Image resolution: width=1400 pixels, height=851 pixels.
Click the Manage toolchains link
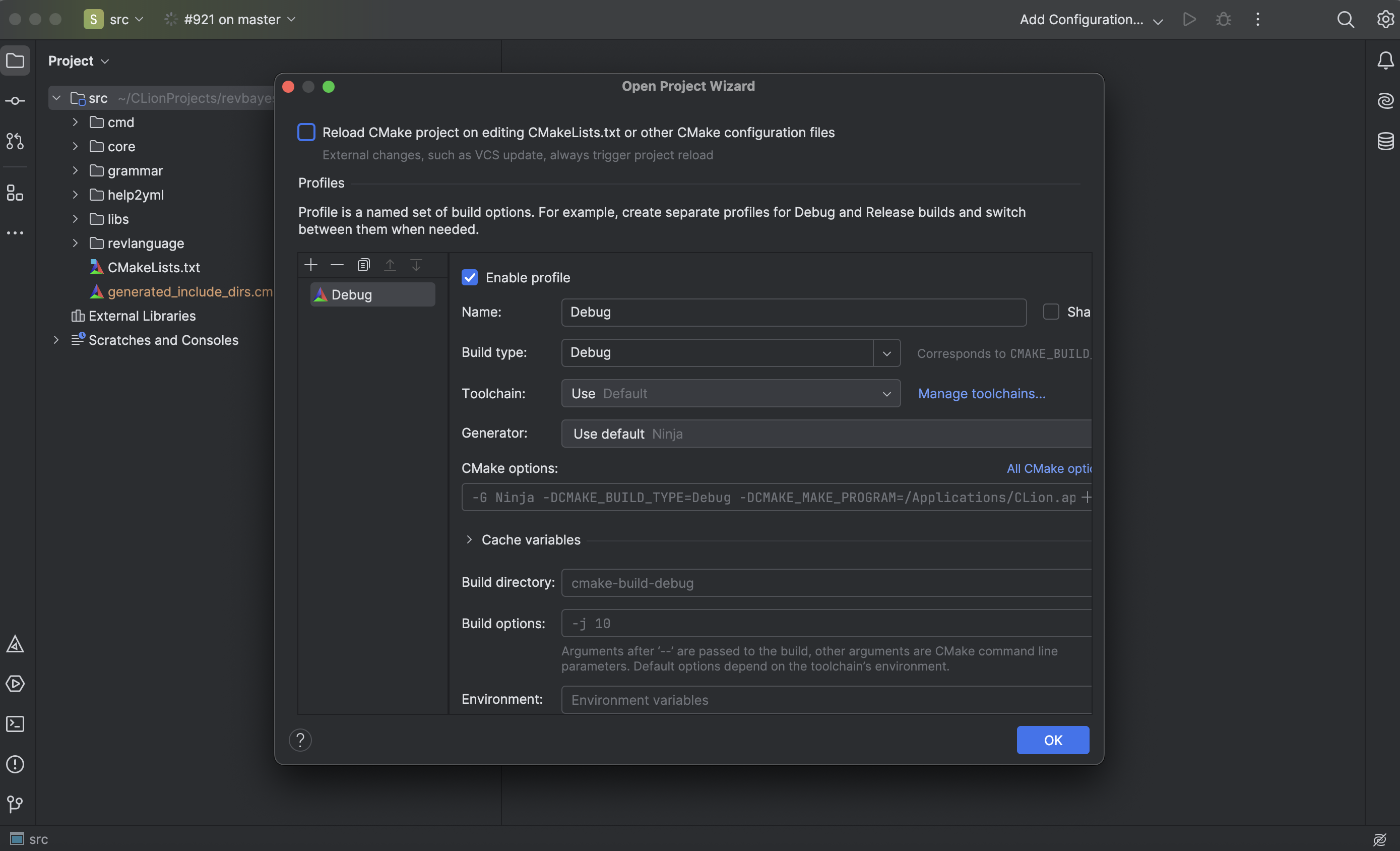pos(981,393)
